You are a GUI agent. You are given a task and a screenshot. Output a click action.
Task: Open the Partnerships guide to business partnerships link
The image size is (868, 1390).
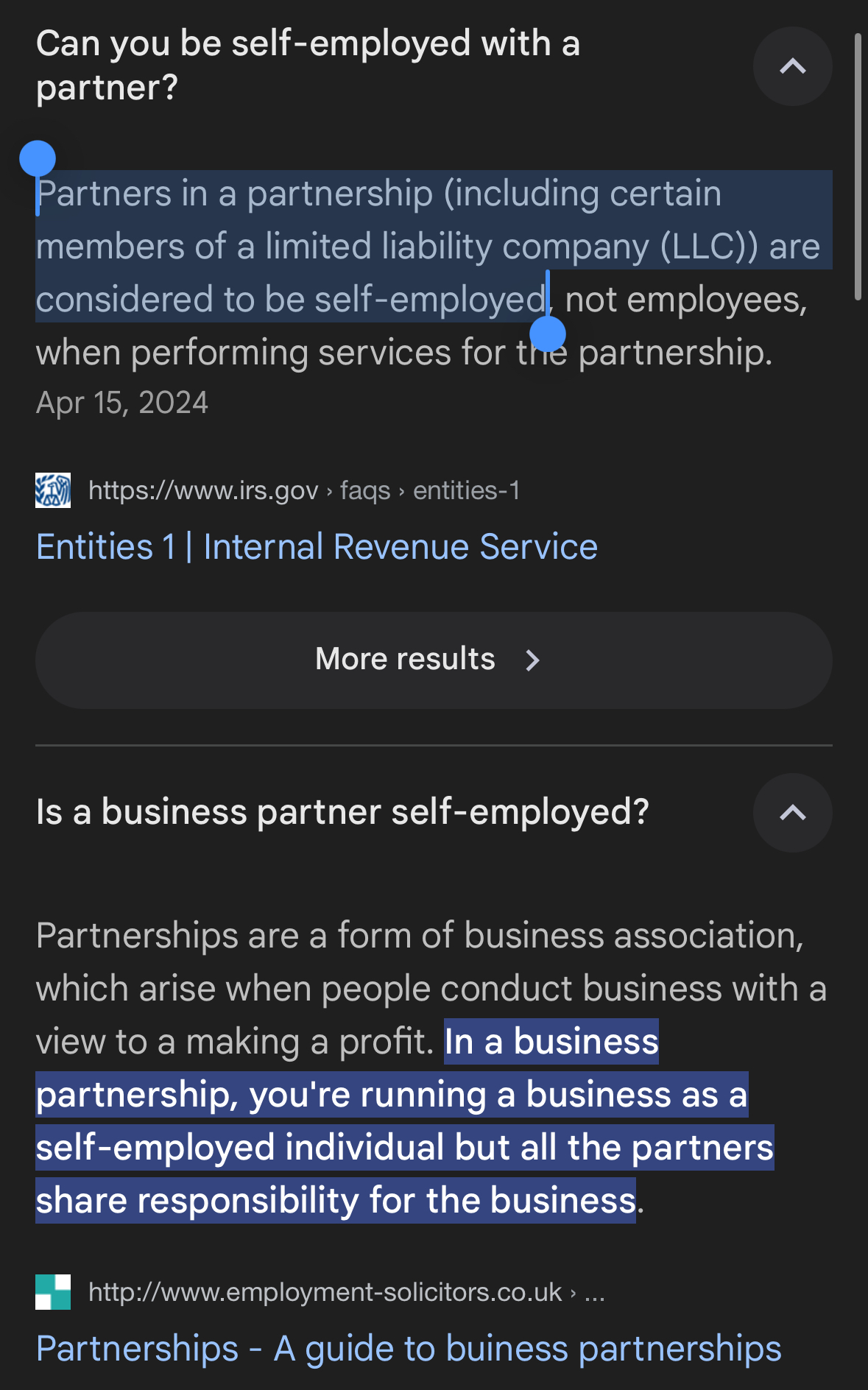[409, 1349]
